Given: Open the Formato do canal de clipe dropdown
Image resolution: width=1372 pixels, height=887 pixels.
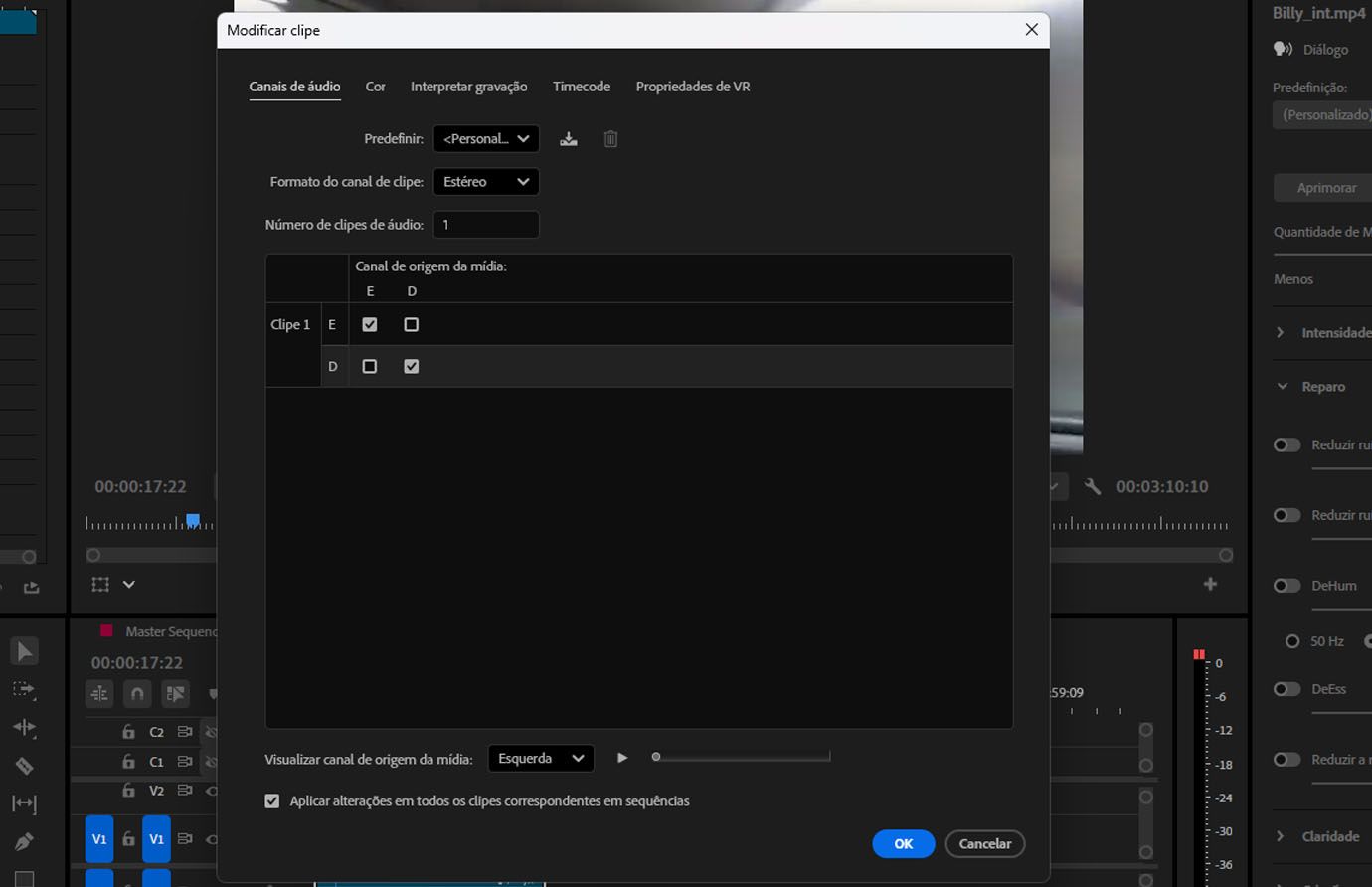Looking at the screenshot, I should pyautogui.click(x=485, y=182).
